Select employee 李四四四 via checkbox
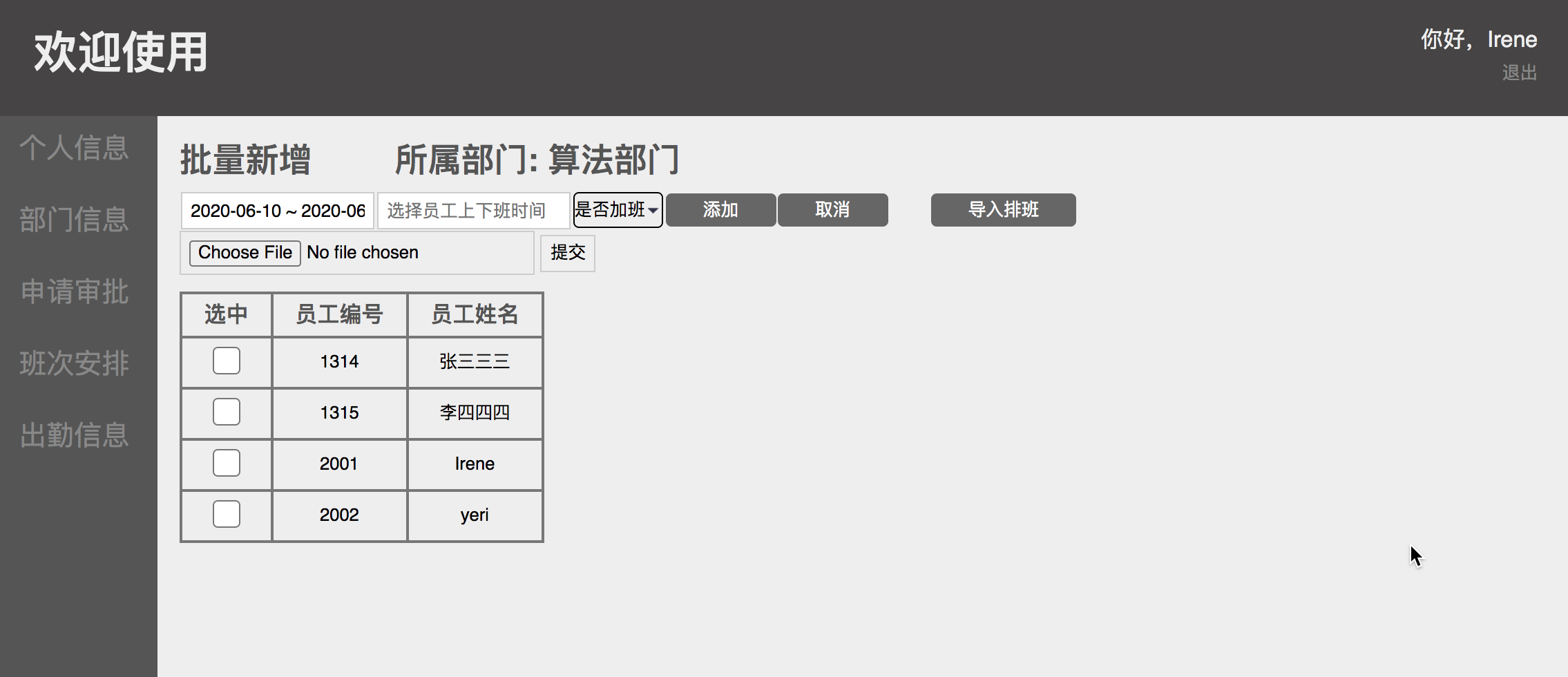Image resolution: width=1568 pixels, height=677 pixels. tap(226, 412)
